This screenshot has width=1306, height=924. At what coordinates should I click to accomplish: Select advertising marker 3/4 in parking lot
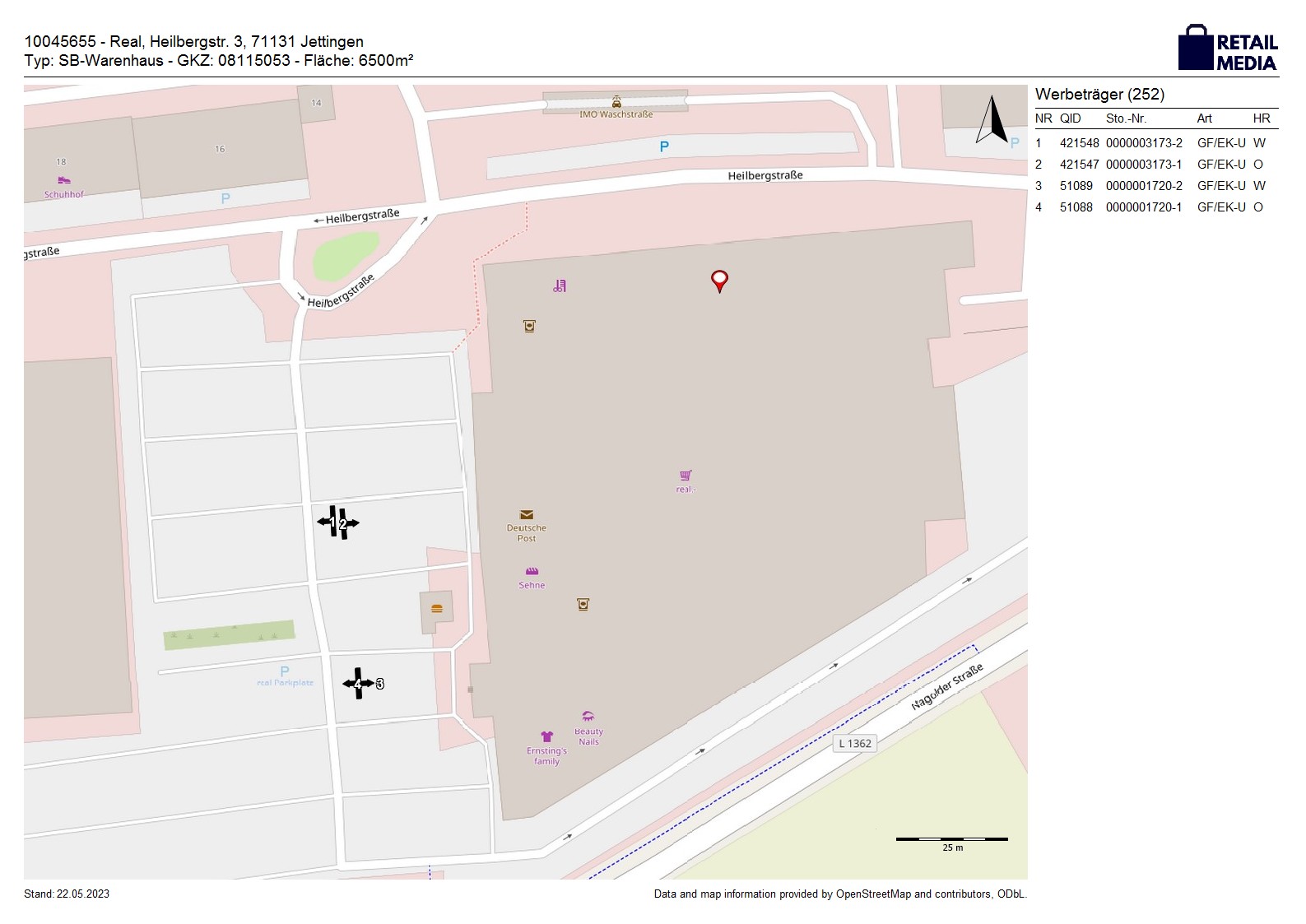359,684
